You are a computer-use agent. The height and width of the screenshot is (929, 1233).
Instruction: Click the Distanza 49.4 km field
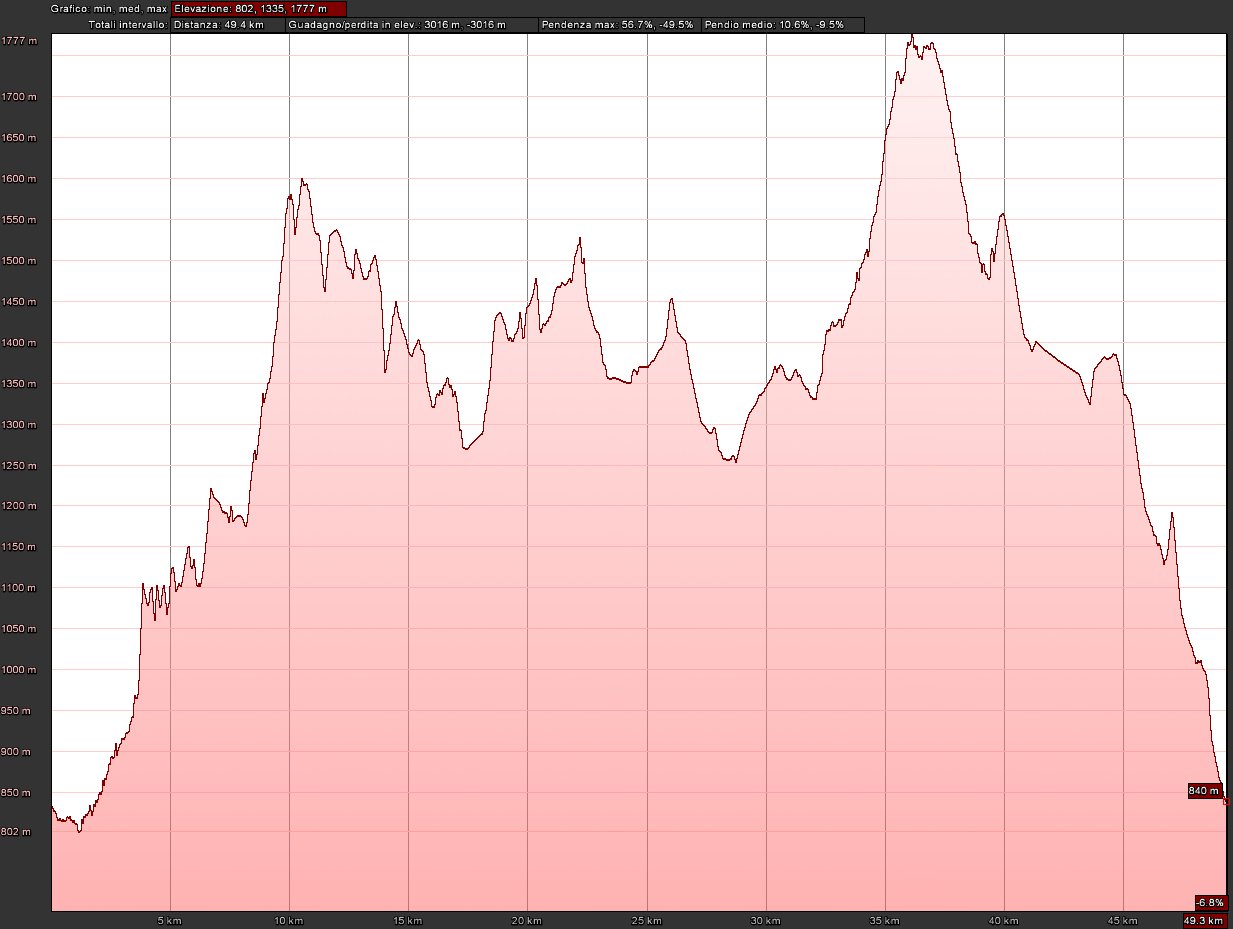point(227,24)
